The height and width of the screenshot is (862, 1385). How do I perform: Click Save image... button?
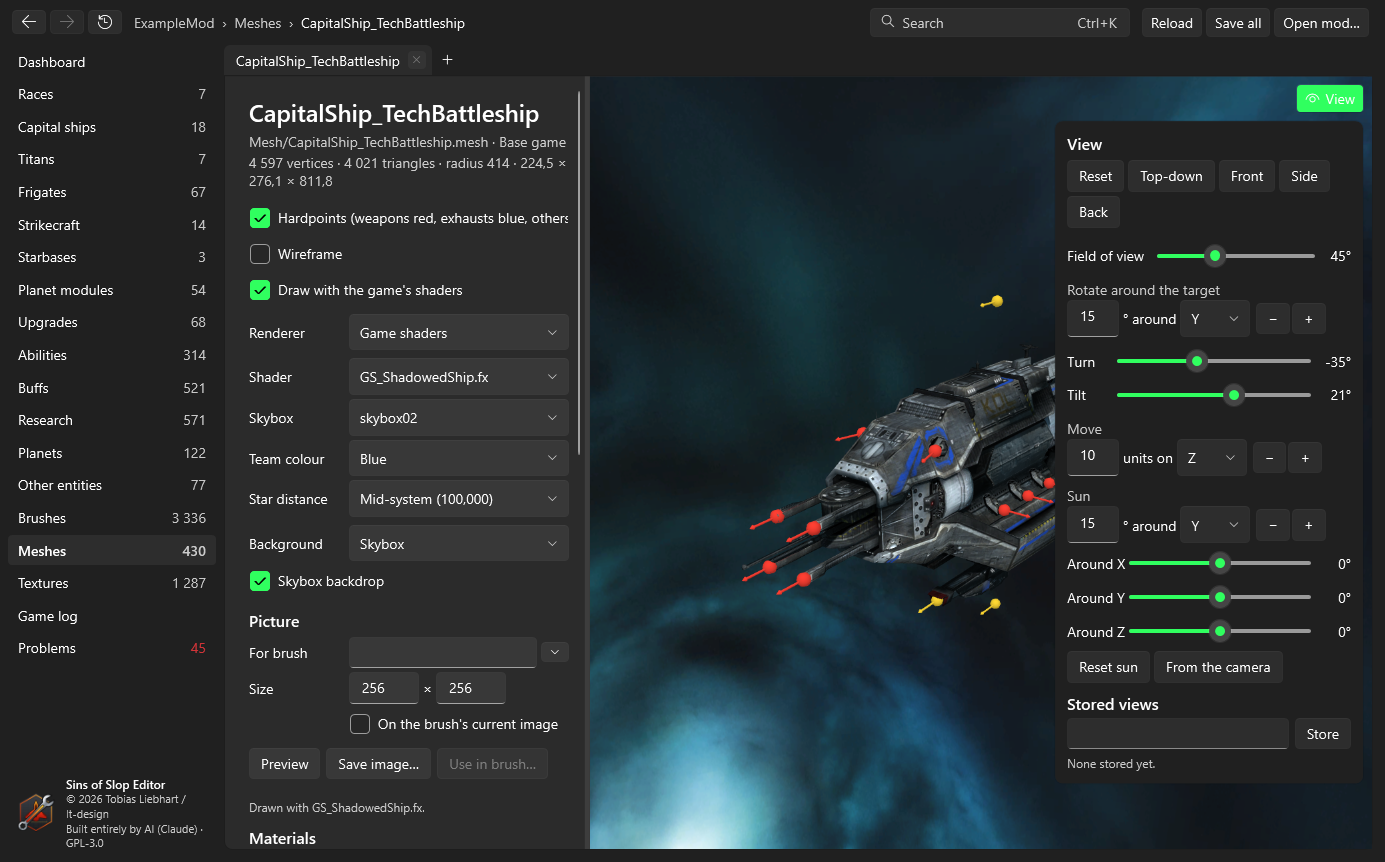click(x=379, y=764)
